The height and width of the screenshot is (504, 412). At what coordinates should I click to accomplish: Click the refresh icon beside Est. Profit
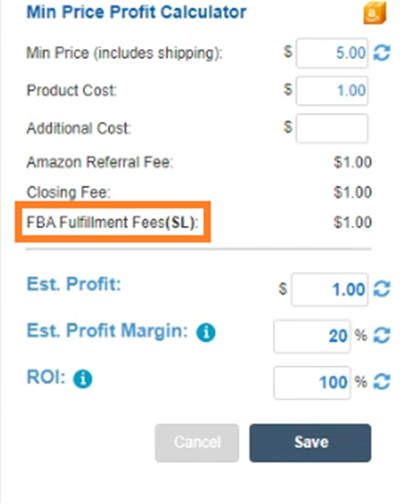coord(382,289)
